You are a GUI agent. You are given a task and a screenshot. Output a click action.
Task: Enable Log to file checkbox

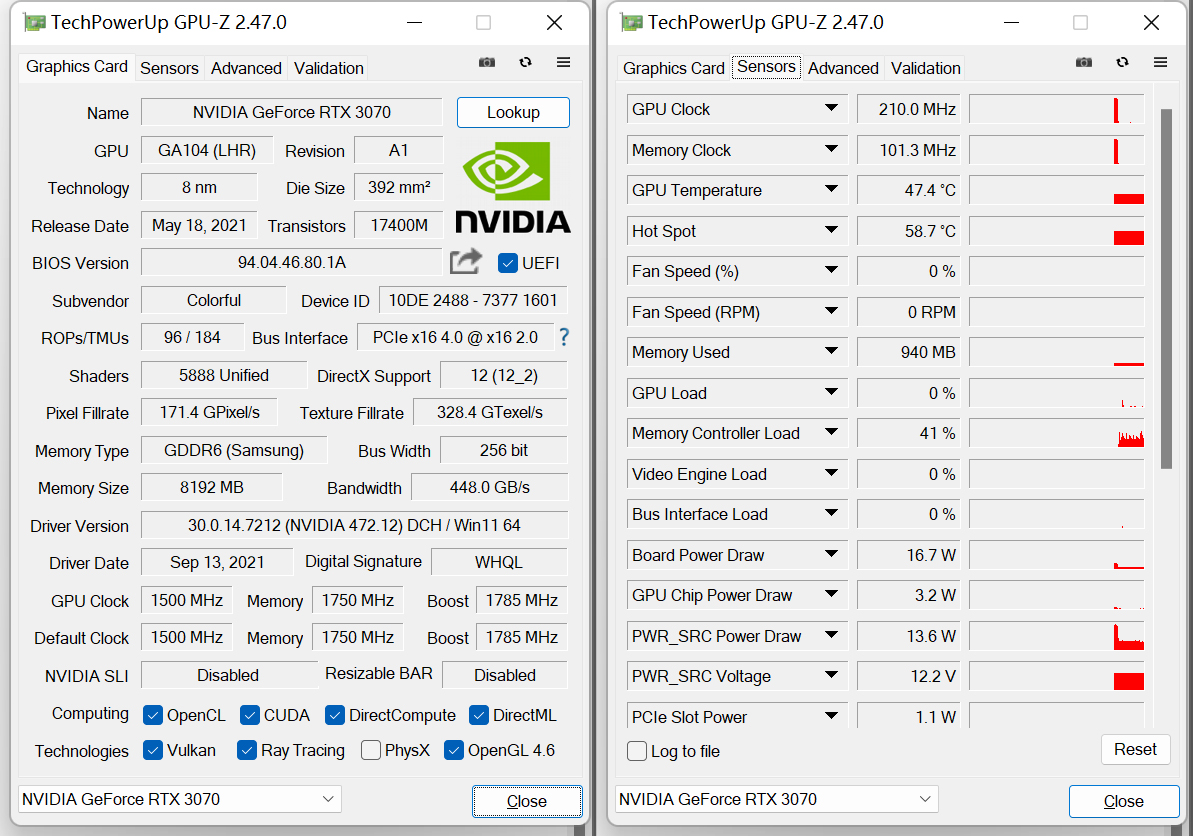click(x=637, y=751)
